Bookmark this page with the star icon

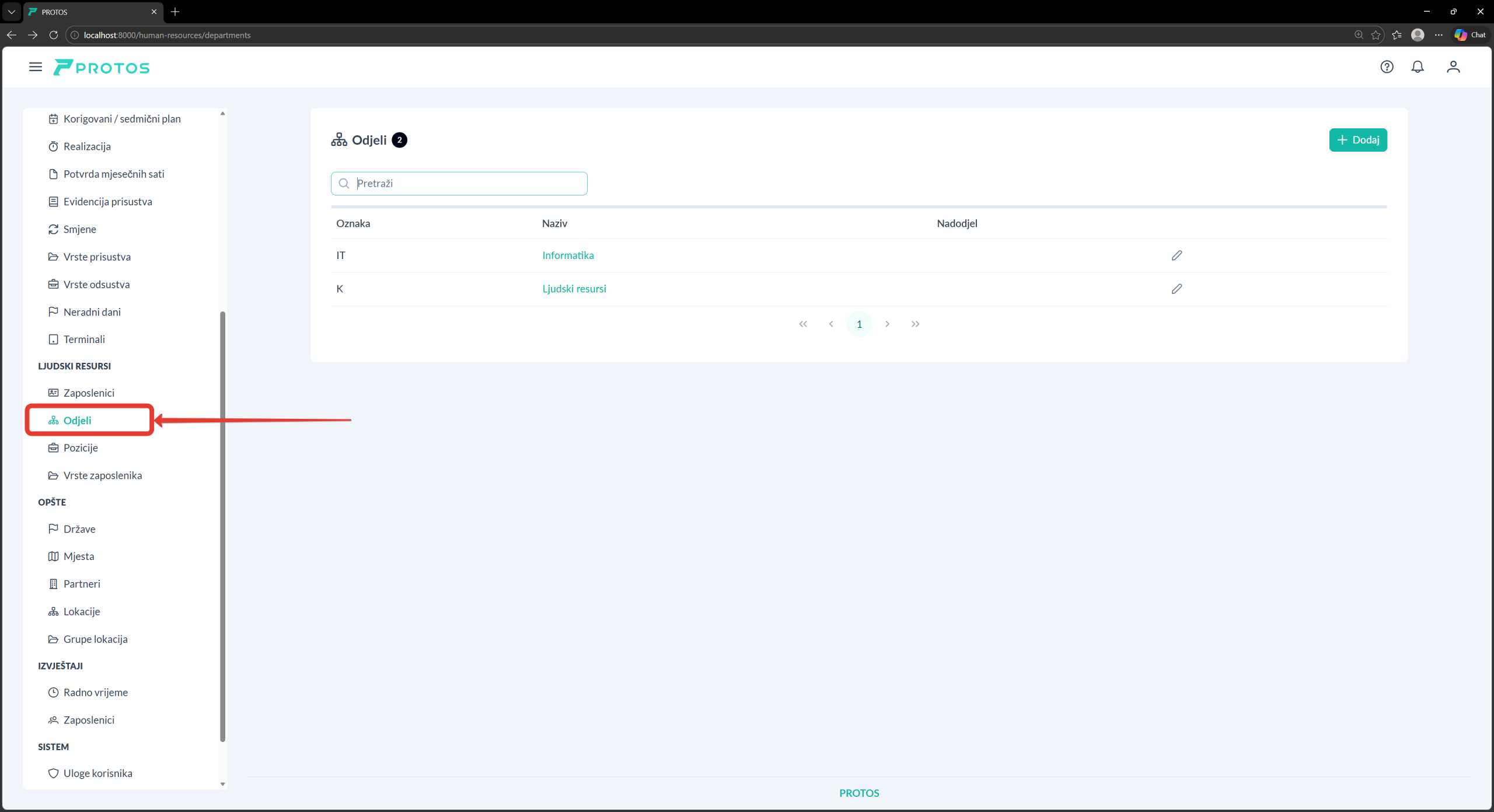[x=1376, y=35]
